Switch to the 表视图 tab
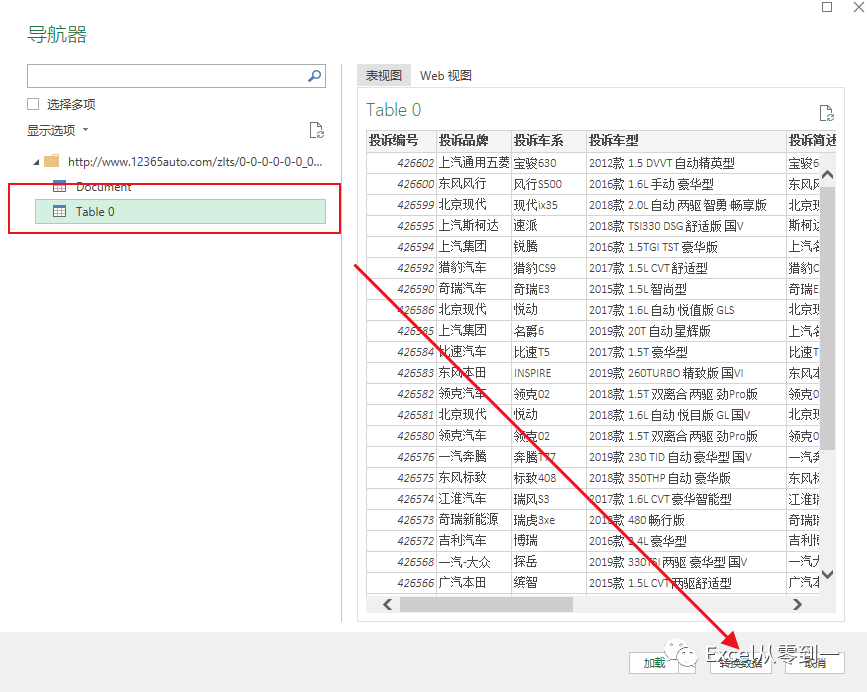Viewport: 867px width, 692px height. click(384, 75)
